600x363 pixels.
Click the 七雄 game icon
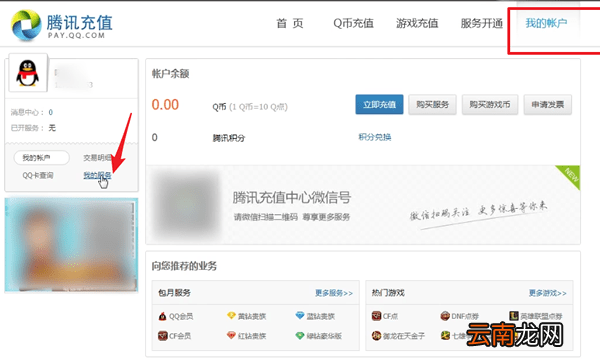point(445,335)
